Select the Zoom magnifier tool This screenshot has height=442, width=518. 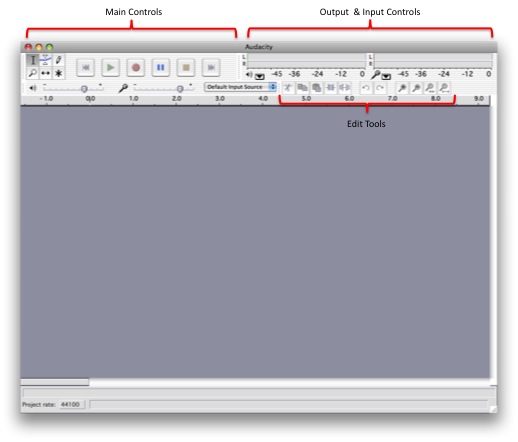33,73
